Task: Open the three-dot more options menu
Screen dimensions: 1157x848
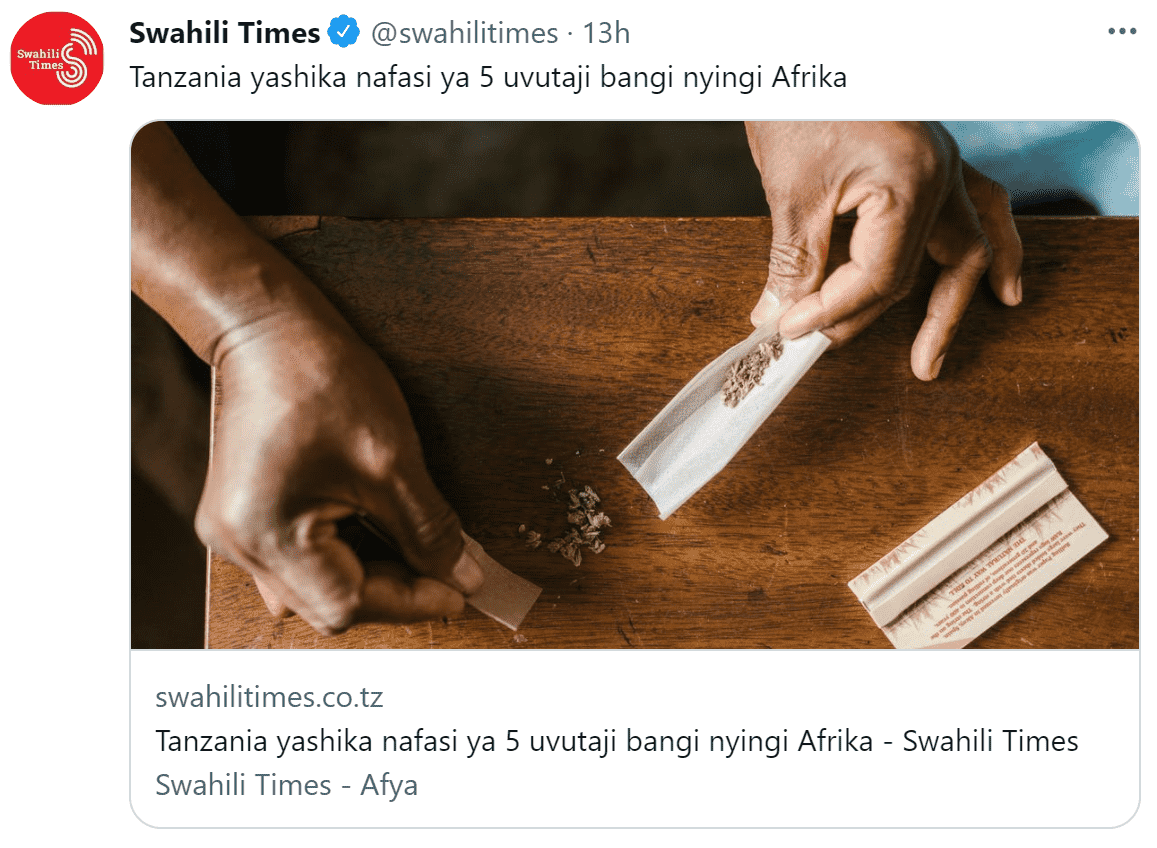Action: click(1122, 32)
